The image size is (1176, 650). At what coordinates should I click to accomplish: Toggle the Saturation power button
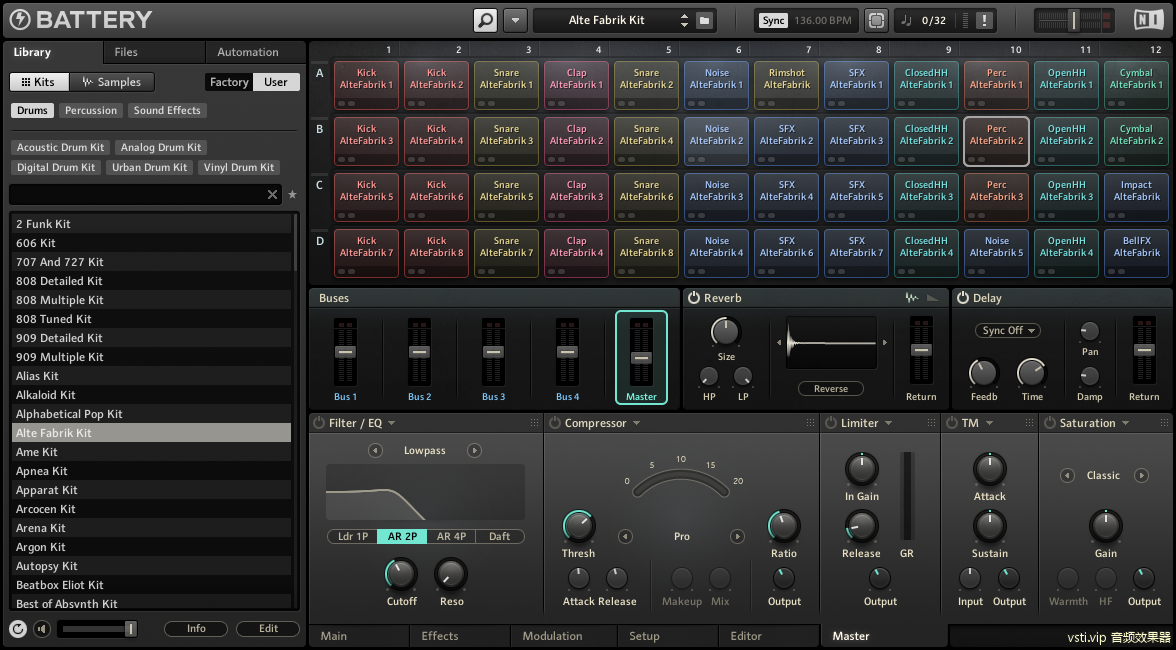click(x=1049, y=423)
